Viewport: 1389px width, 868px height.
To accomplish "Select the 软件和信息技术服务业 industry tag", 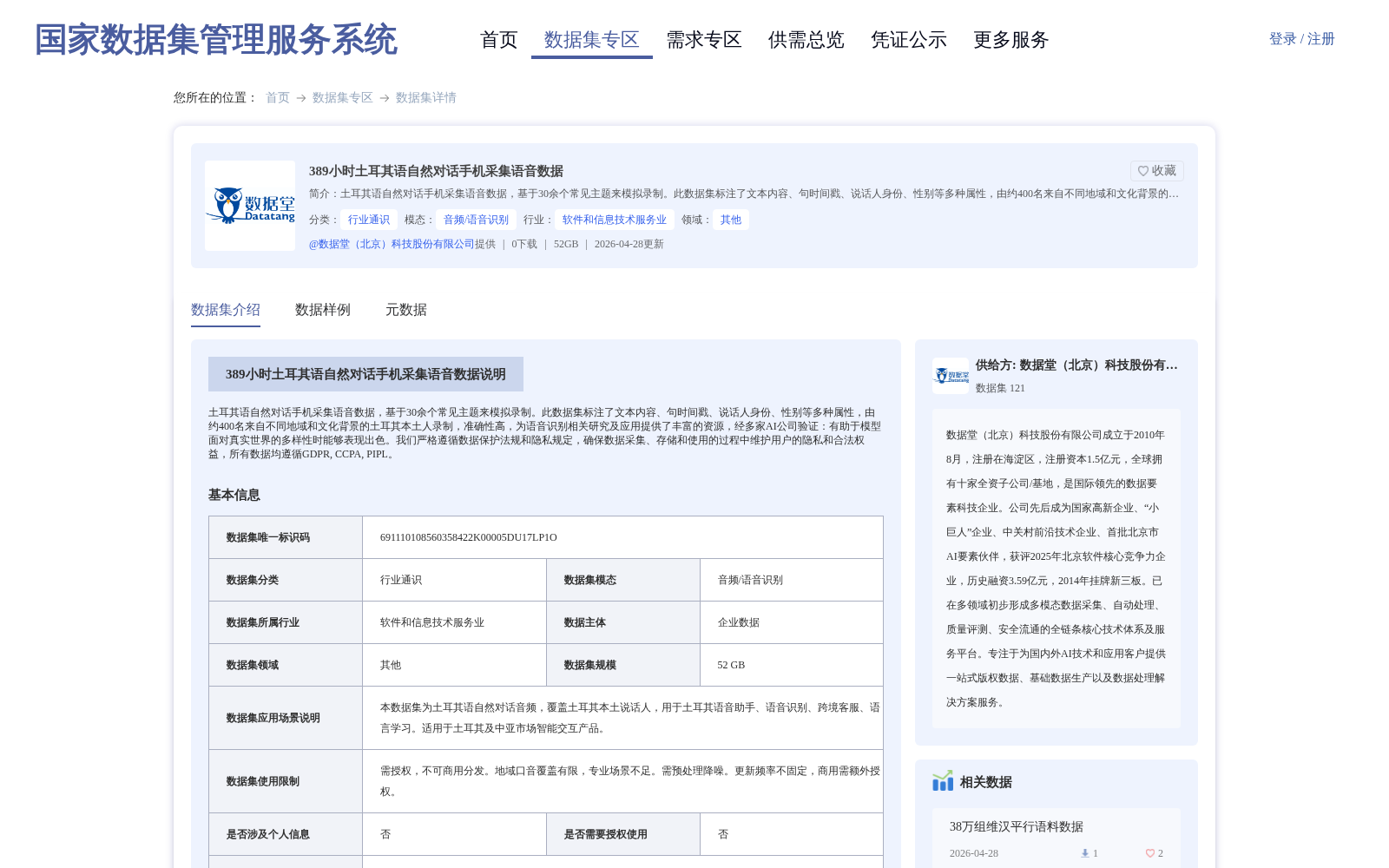I will (x=615, y=220).
